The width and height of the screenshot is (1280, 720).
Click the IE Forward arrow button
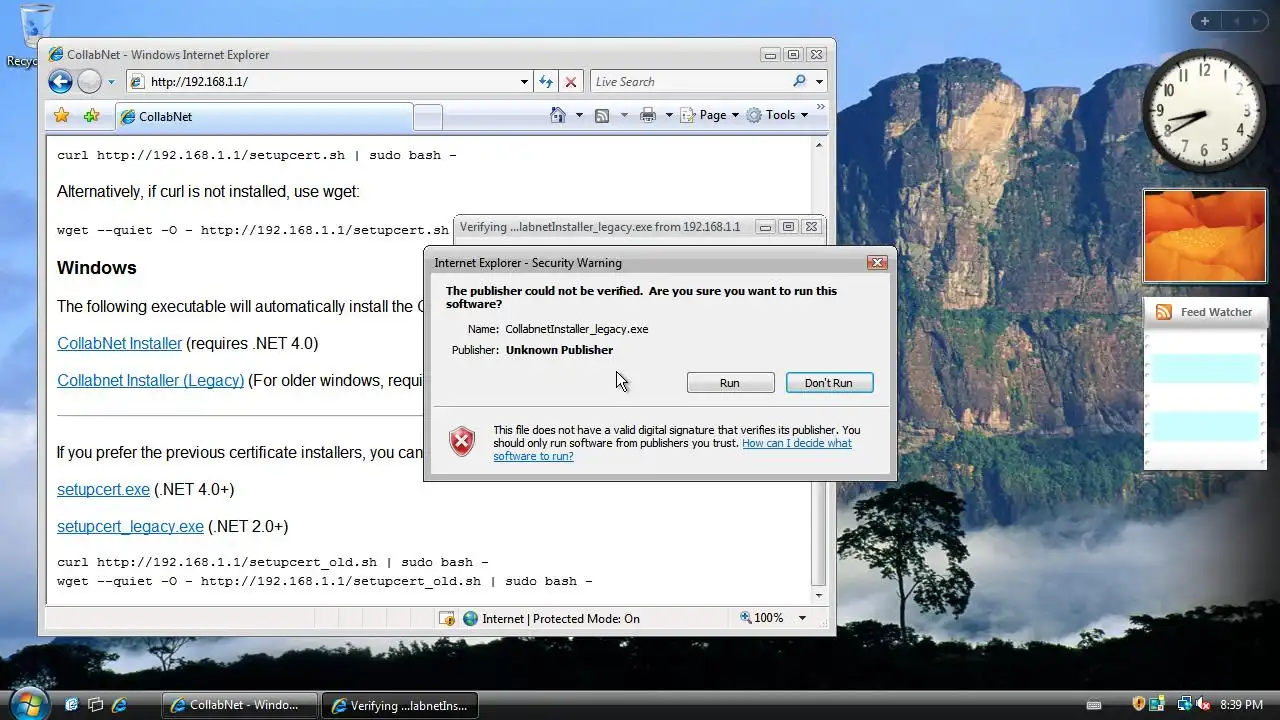point(89,82)
